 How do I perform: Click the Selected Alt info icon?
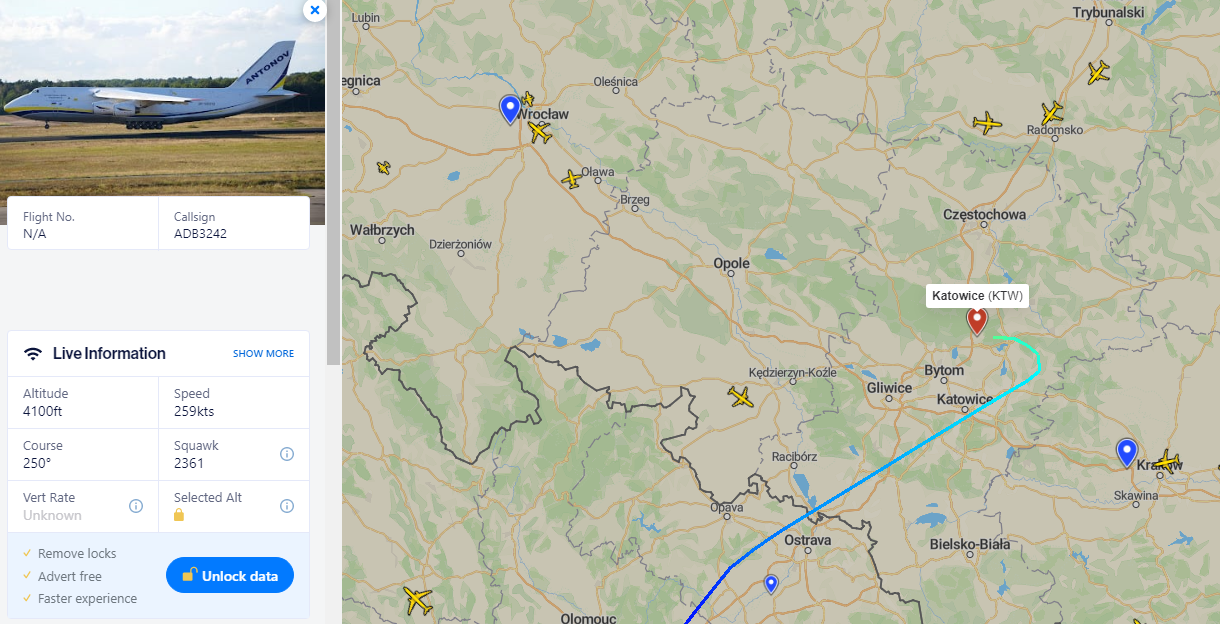pos(287,506)
